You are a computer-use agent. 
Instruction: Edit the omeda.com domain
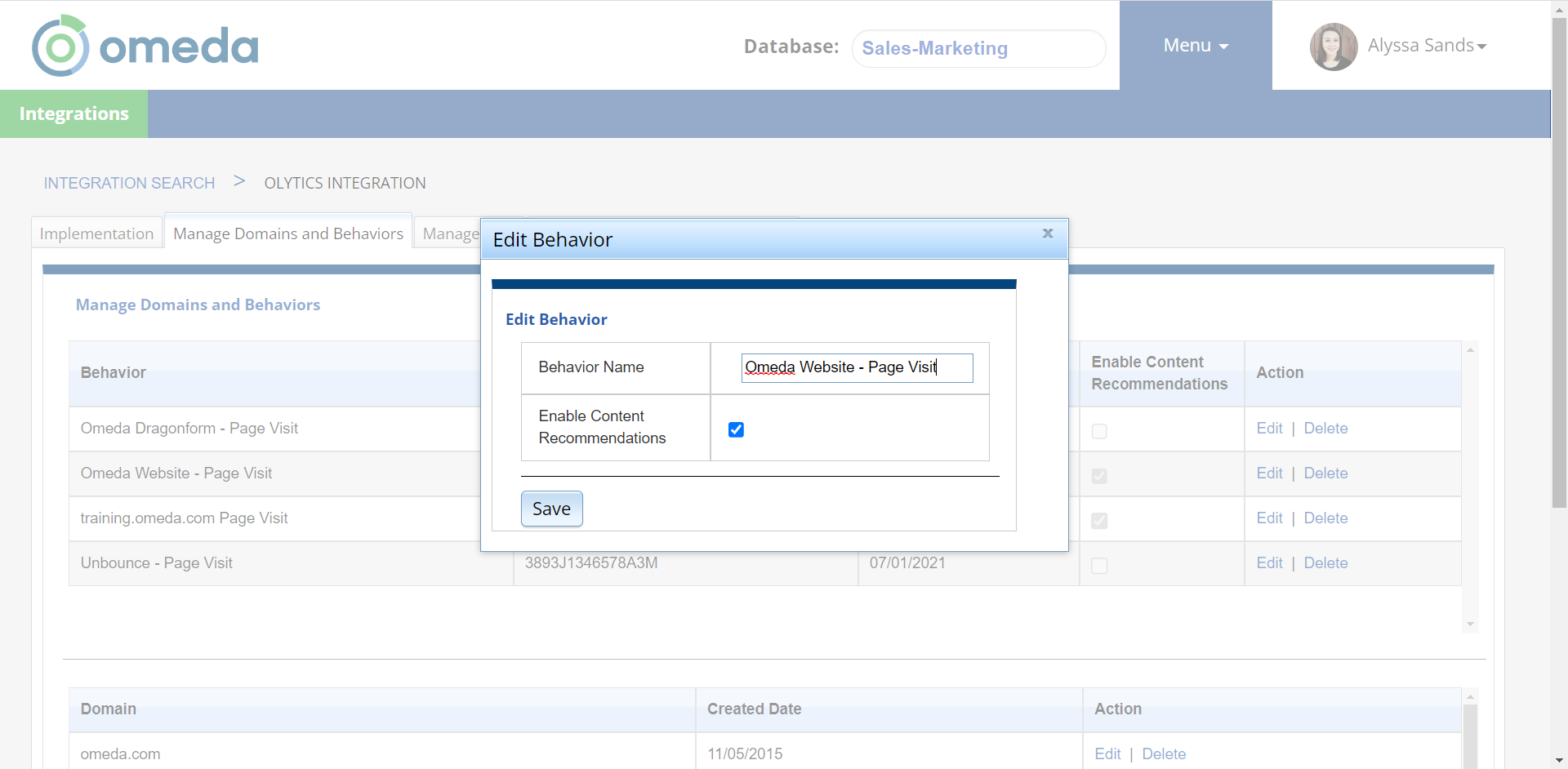click(1107, 754)
